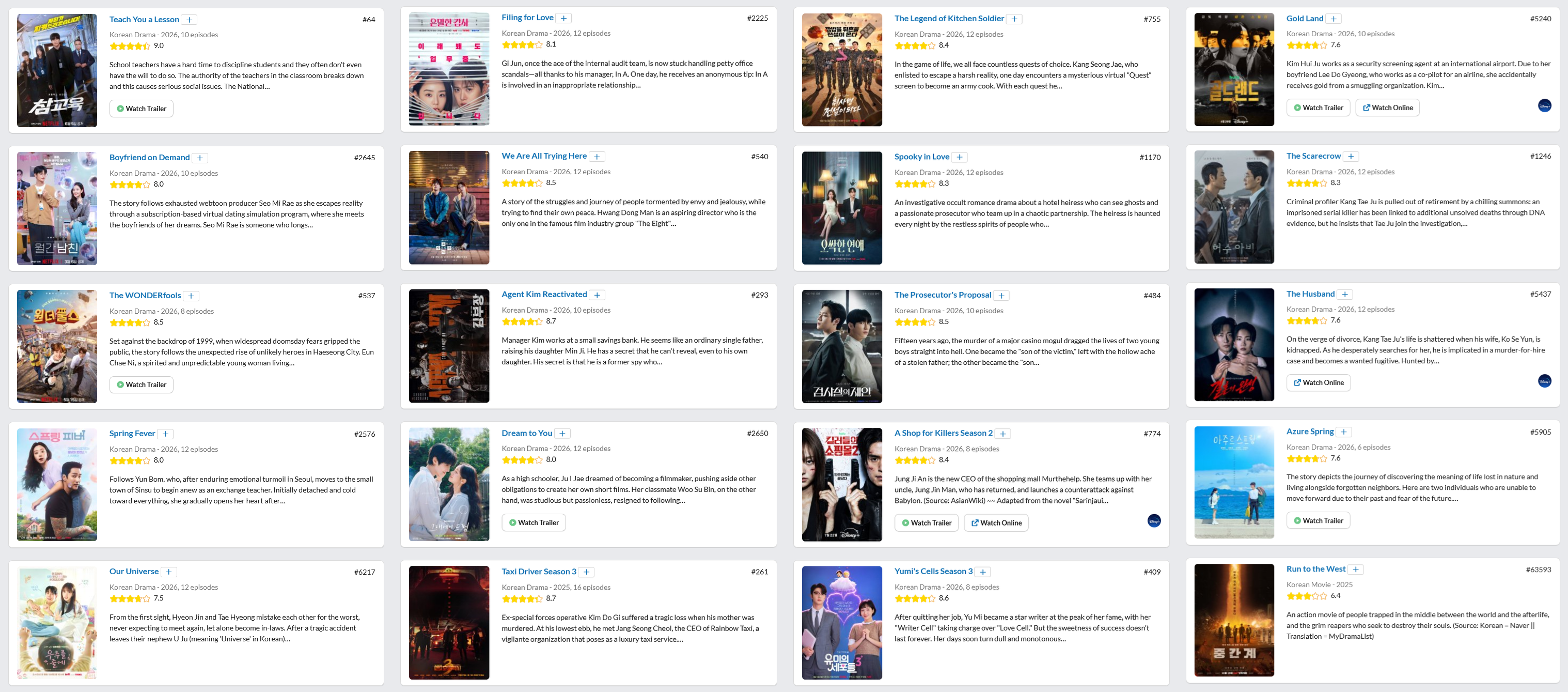Click the Yumi's Cells Season 3 poster
Screen dimensions: 1568x692
click(x=842, y=623)
